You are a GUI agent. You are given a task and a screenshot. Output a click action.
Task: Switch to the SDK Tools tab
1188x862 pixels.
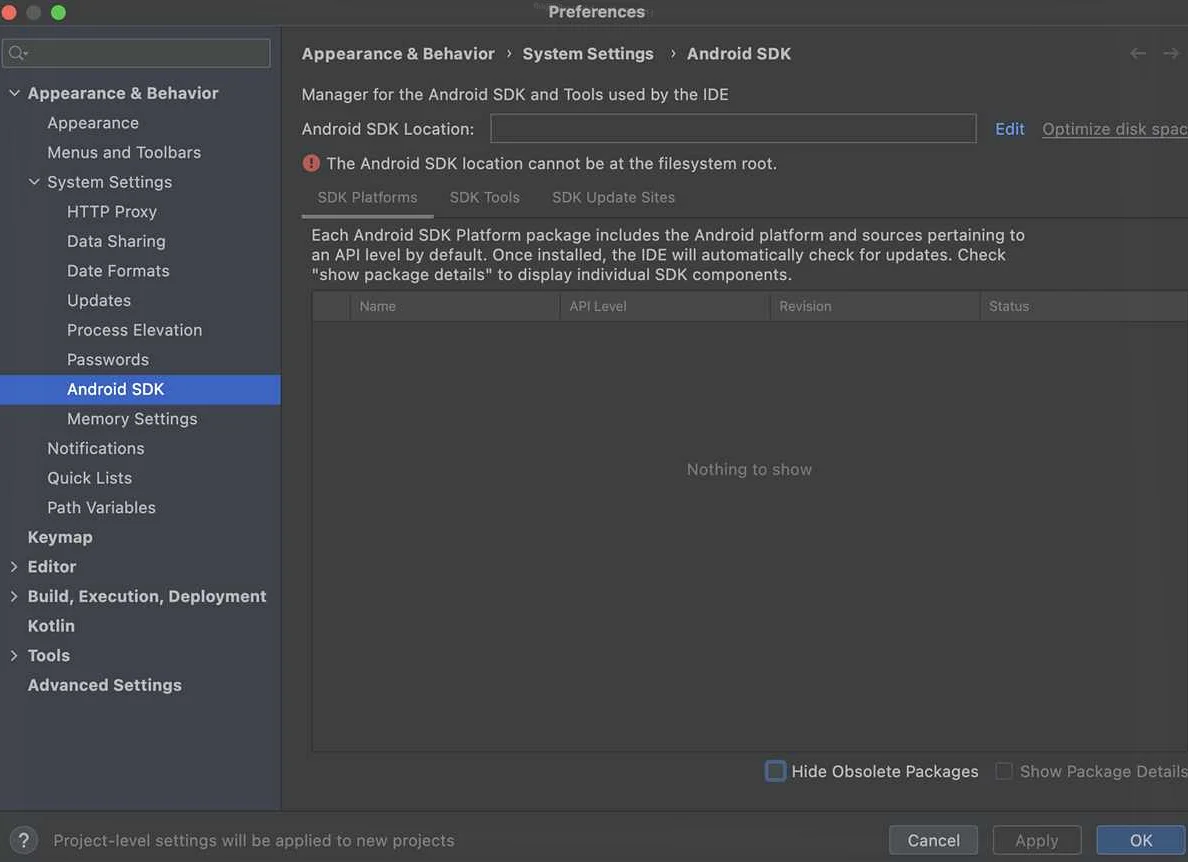pos(485,198)
